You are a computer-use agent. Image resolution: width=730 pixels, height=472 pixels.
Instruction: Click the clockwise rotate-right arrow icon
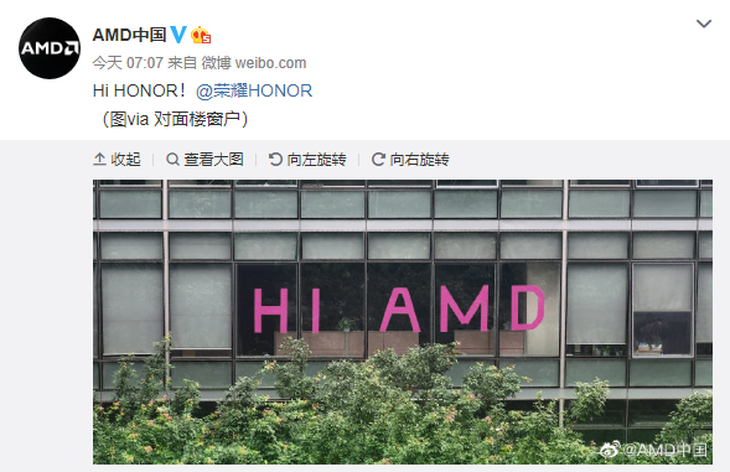pos(378,160)
